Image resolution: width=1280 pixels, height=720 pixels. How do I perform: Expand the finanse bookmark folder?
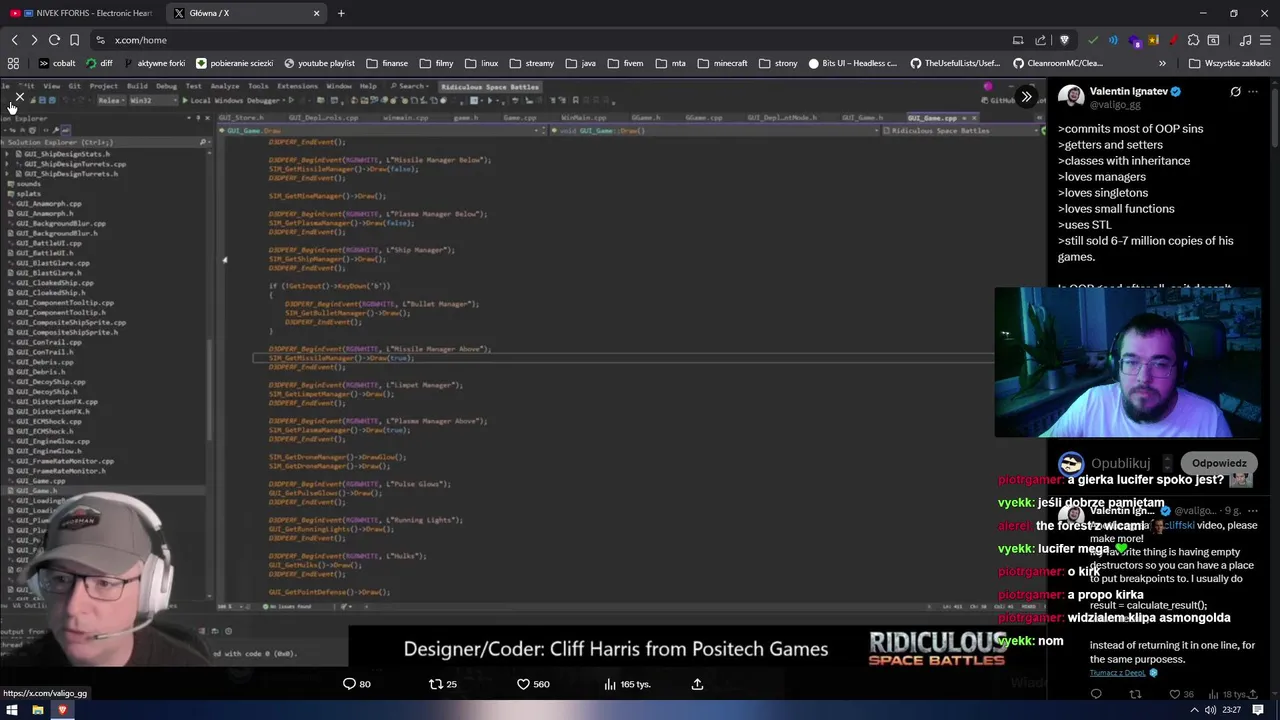[388, 63]
